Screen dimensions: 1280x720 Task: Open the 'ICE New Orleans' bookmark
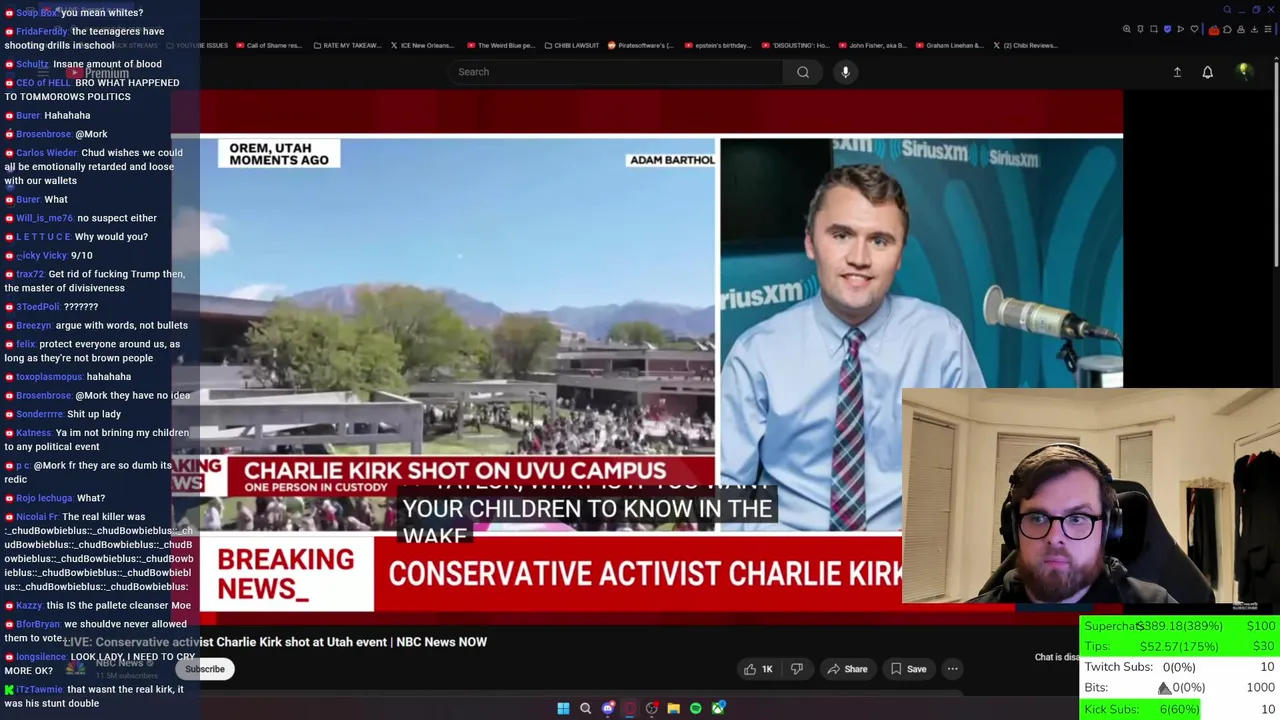pyautogui.click(x=421, y=45)
